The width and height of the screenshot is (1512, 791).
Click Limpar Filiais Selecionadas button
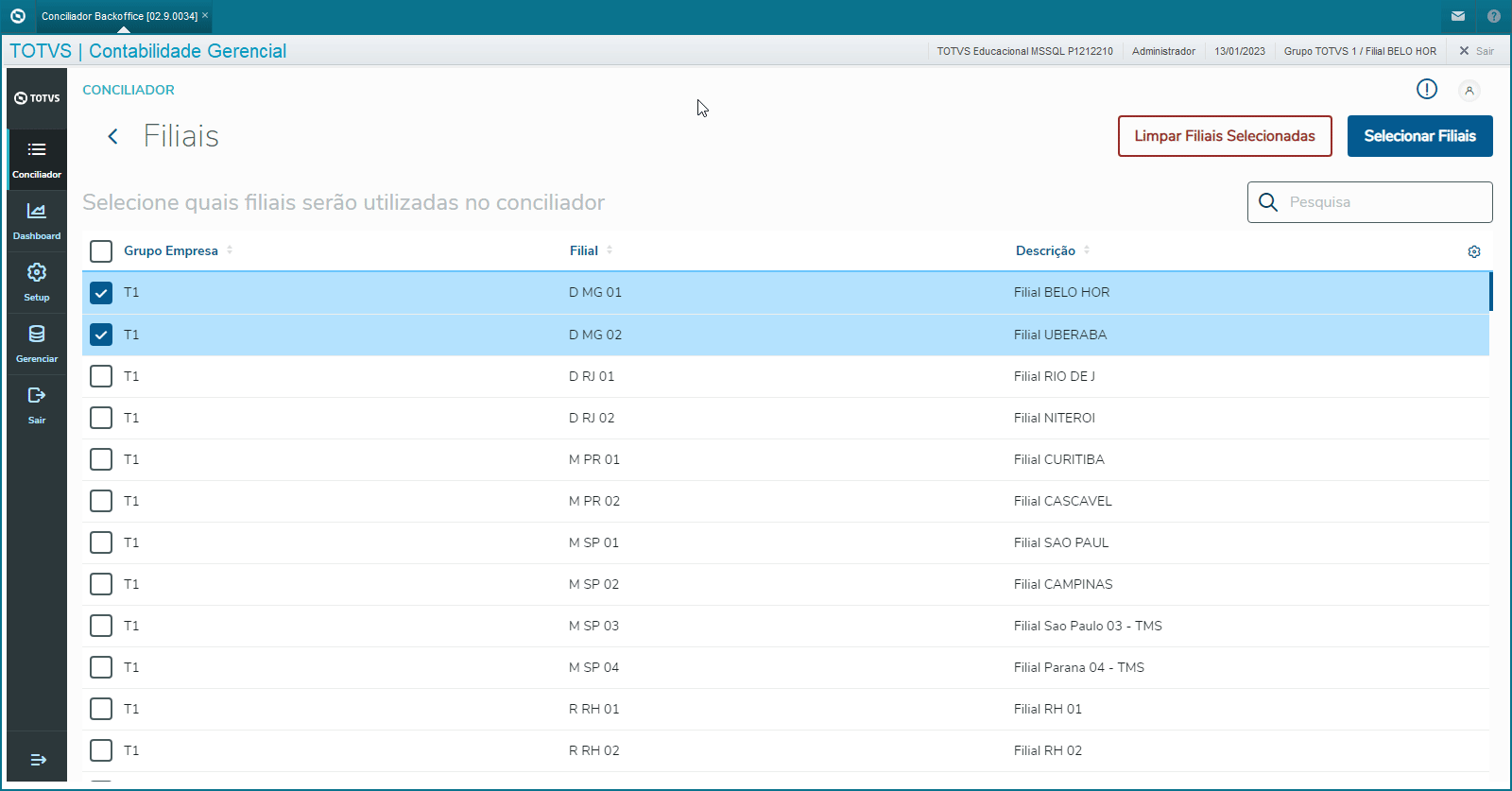pyautogui.click(x=1225, y=136)
